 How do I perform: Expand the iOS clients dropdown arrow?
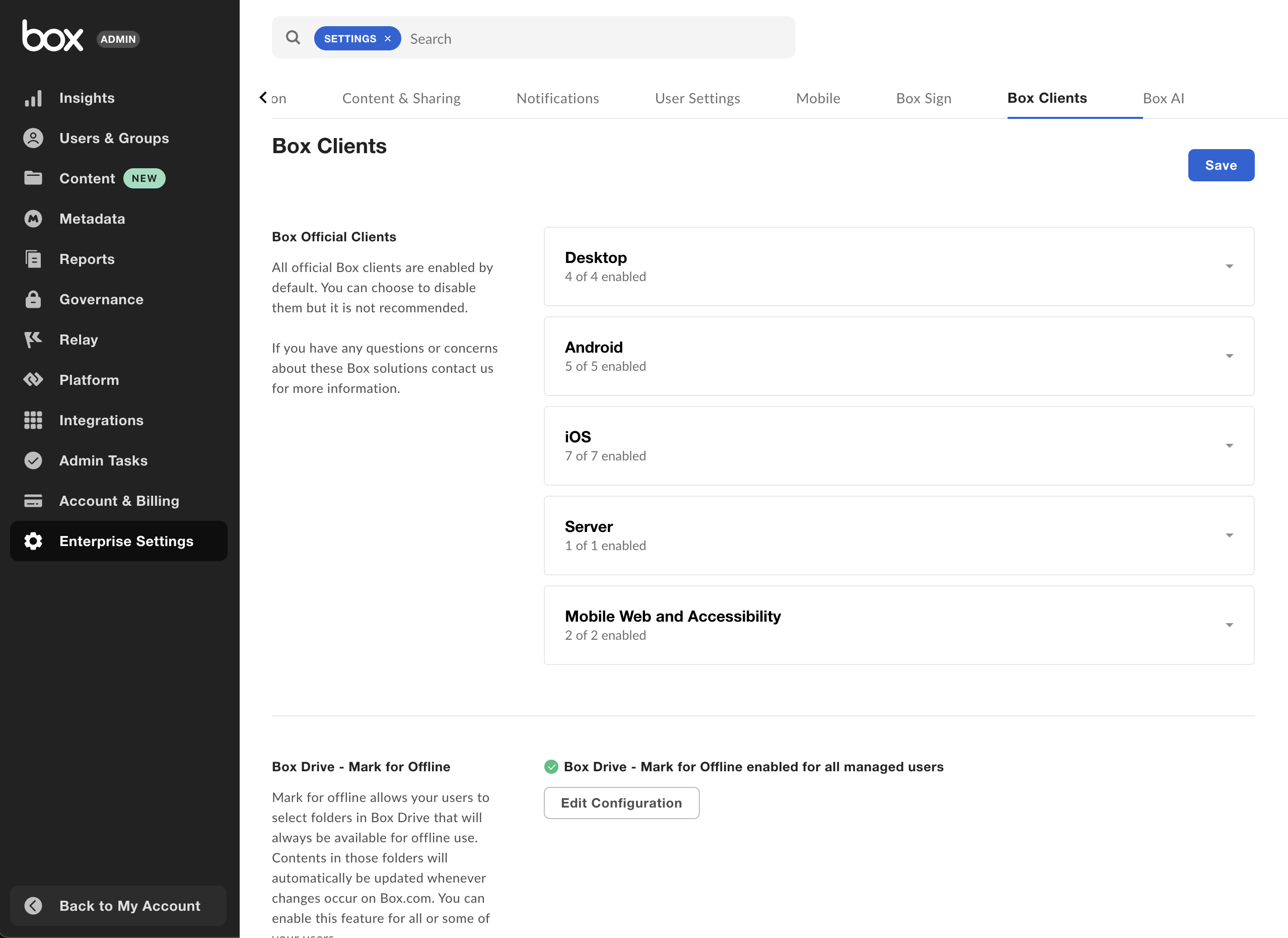point(1229,446)
